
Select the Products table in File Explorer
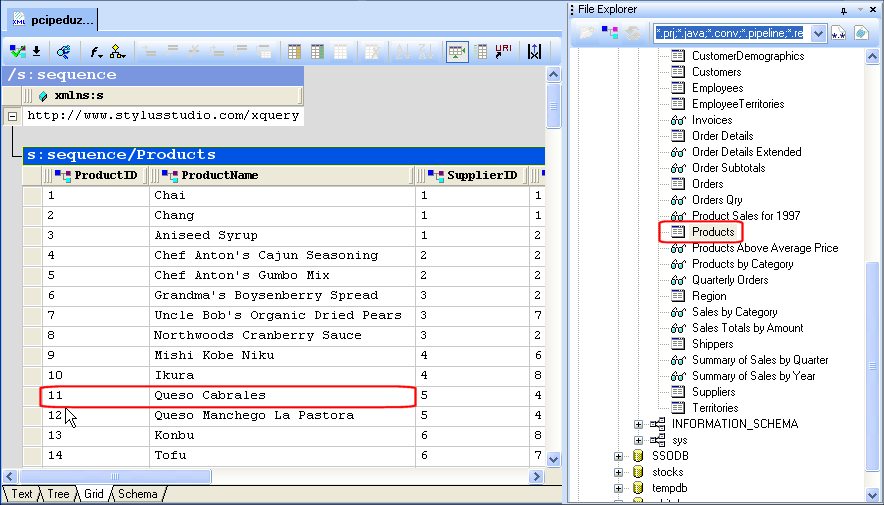[713, 232]
